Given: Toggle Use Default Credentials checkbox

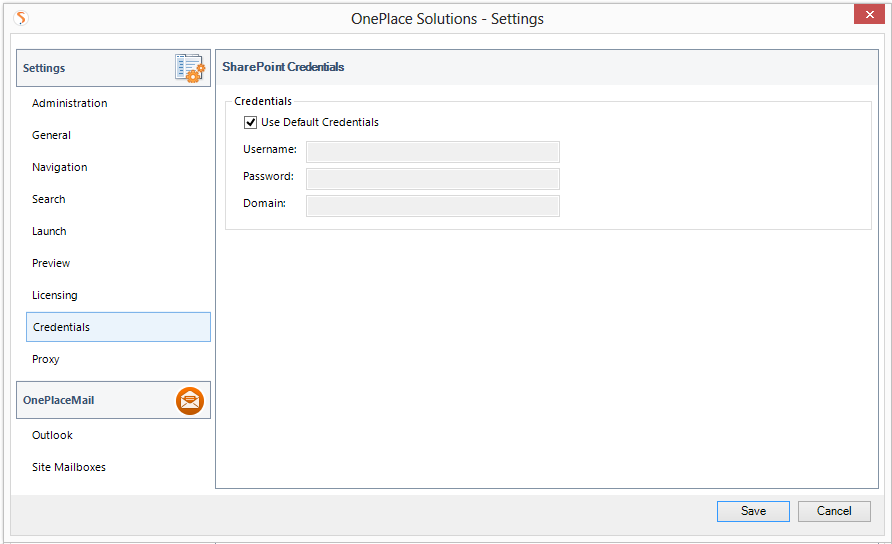Looking at the screenshot, I should pyautogui.click(x=251, y=123).
